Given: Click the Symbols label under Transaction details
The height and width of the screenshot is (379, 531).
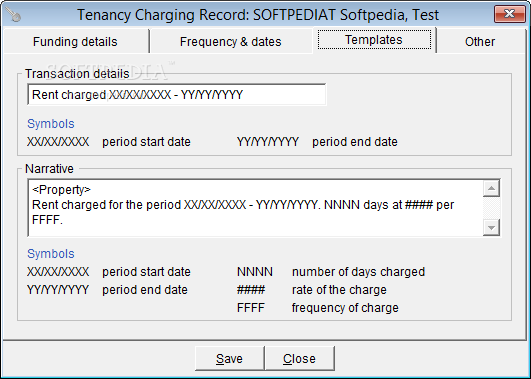Looking at the screenshot, I should pyautogui.click(x=51, y=124).
